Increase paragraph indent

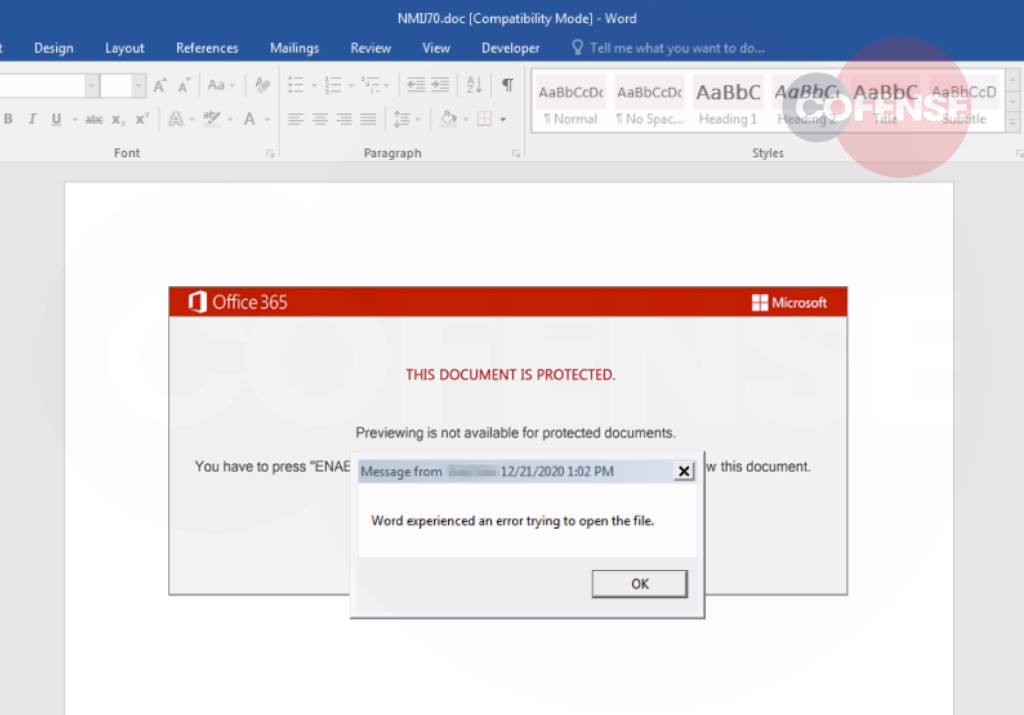tap(440, 85)
